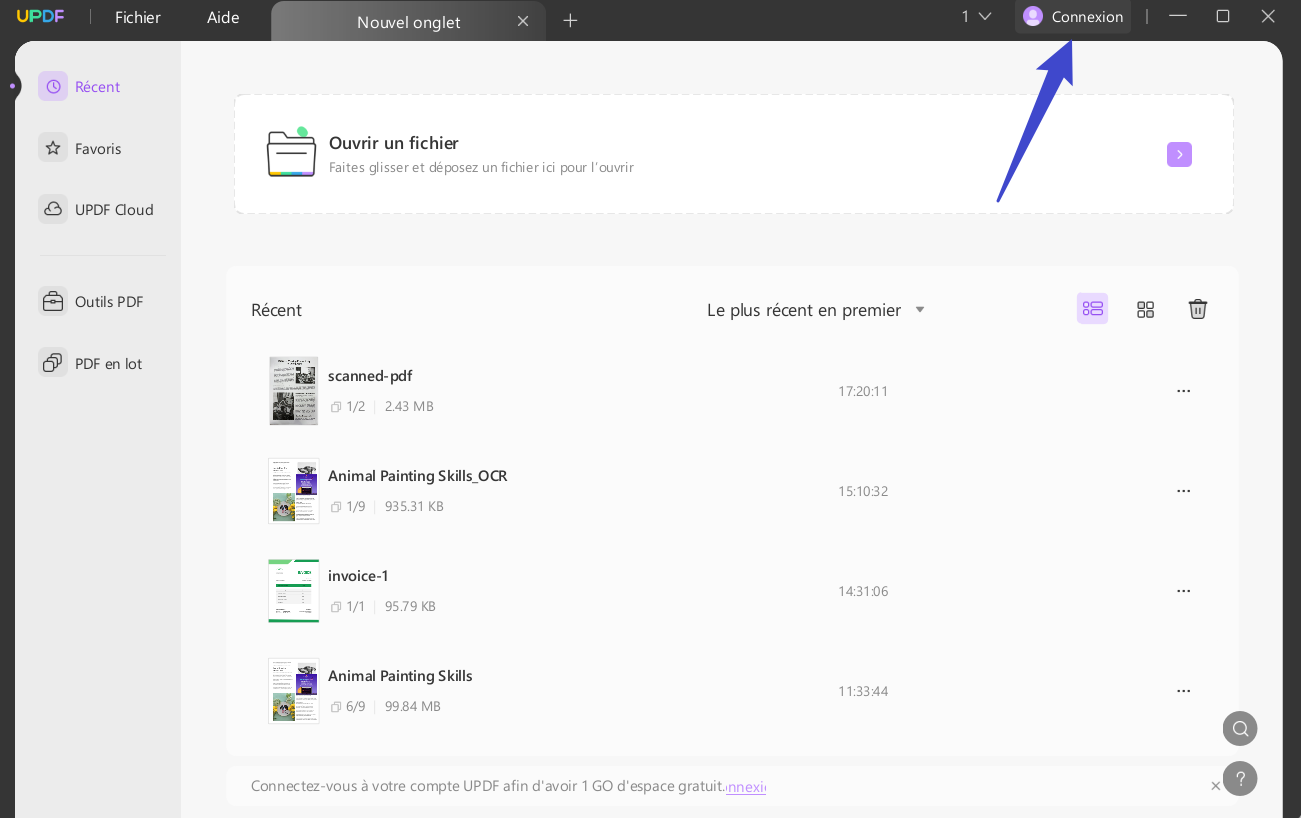
Task: Click the purple arrow in Ouvrir un fichier
Action: [x=1179, y=154]
